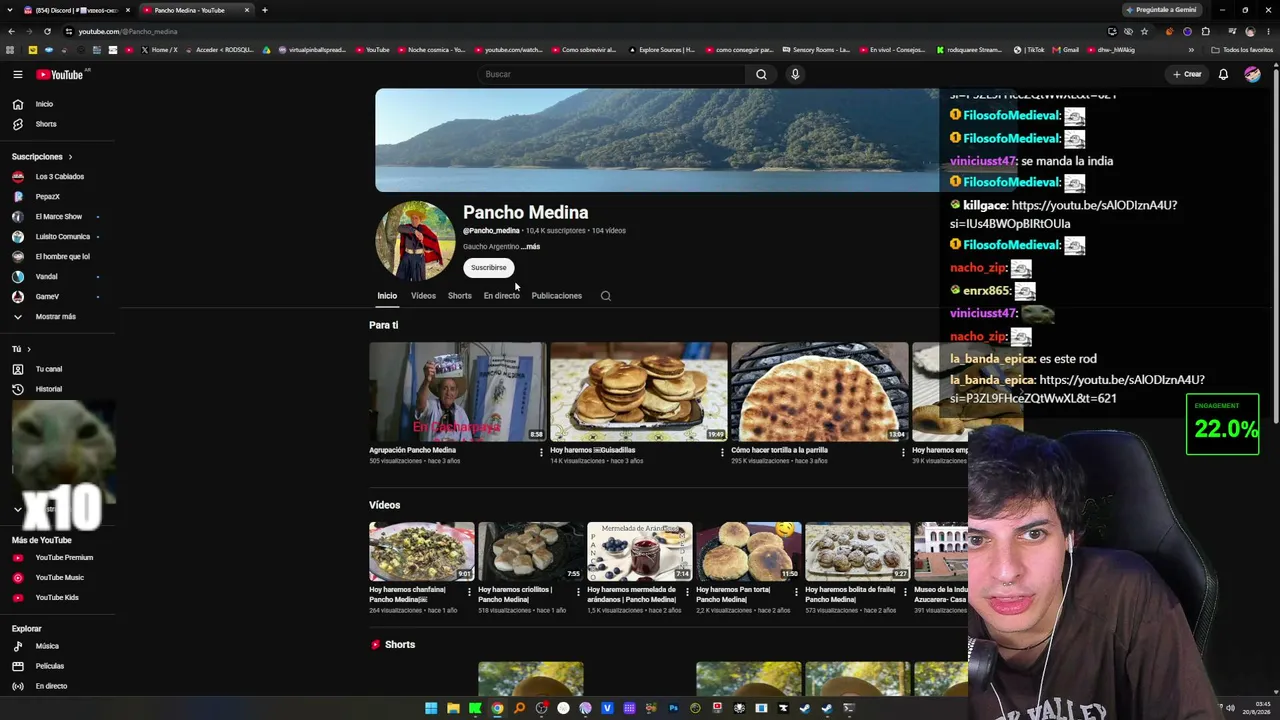
Task: Open File Explorer from the taskbar
Action: click(453, 708)
